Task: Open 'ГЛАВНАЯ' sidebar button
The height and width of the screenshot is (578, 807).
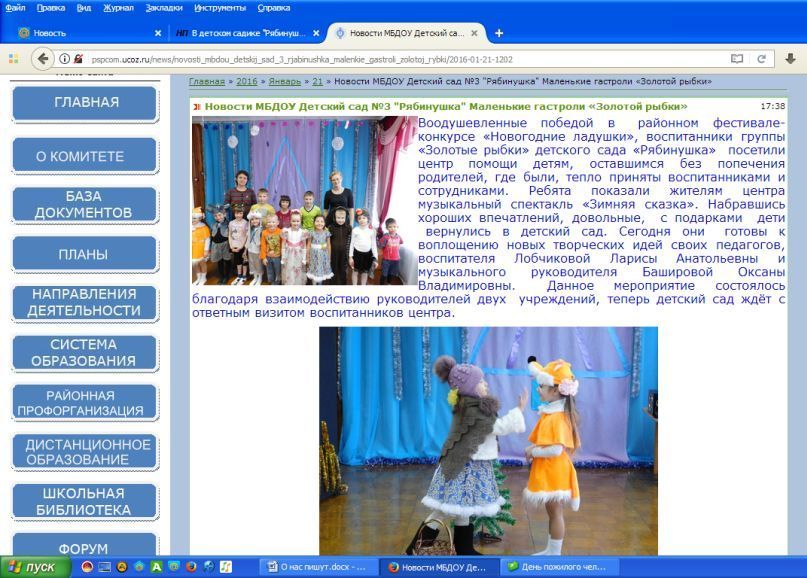Action: click(84, 103)
